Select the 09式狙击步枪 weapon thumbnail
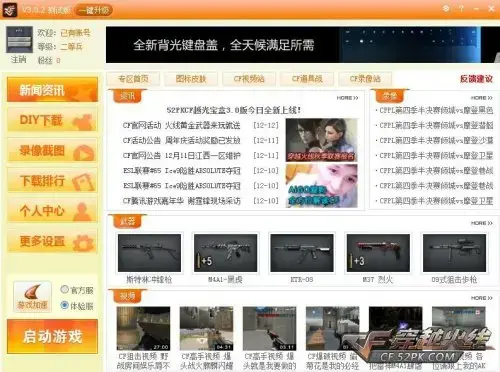This screenshot has height=372, width=500. pos(454,253)
